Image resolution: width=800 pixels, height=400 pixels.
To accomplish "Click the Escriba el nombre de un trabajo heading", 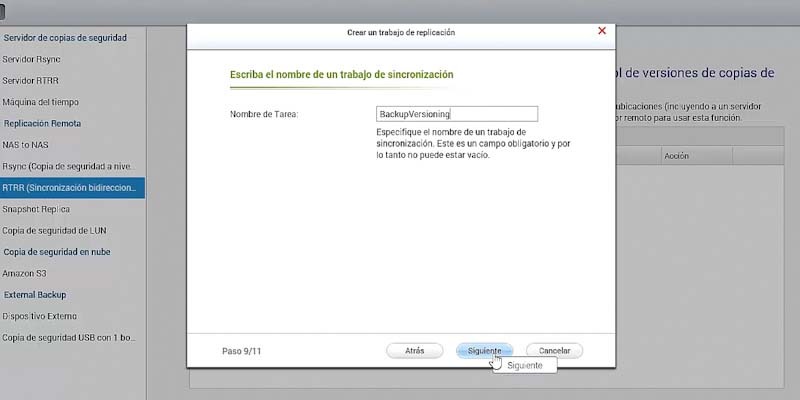I will tap(341, 74).
